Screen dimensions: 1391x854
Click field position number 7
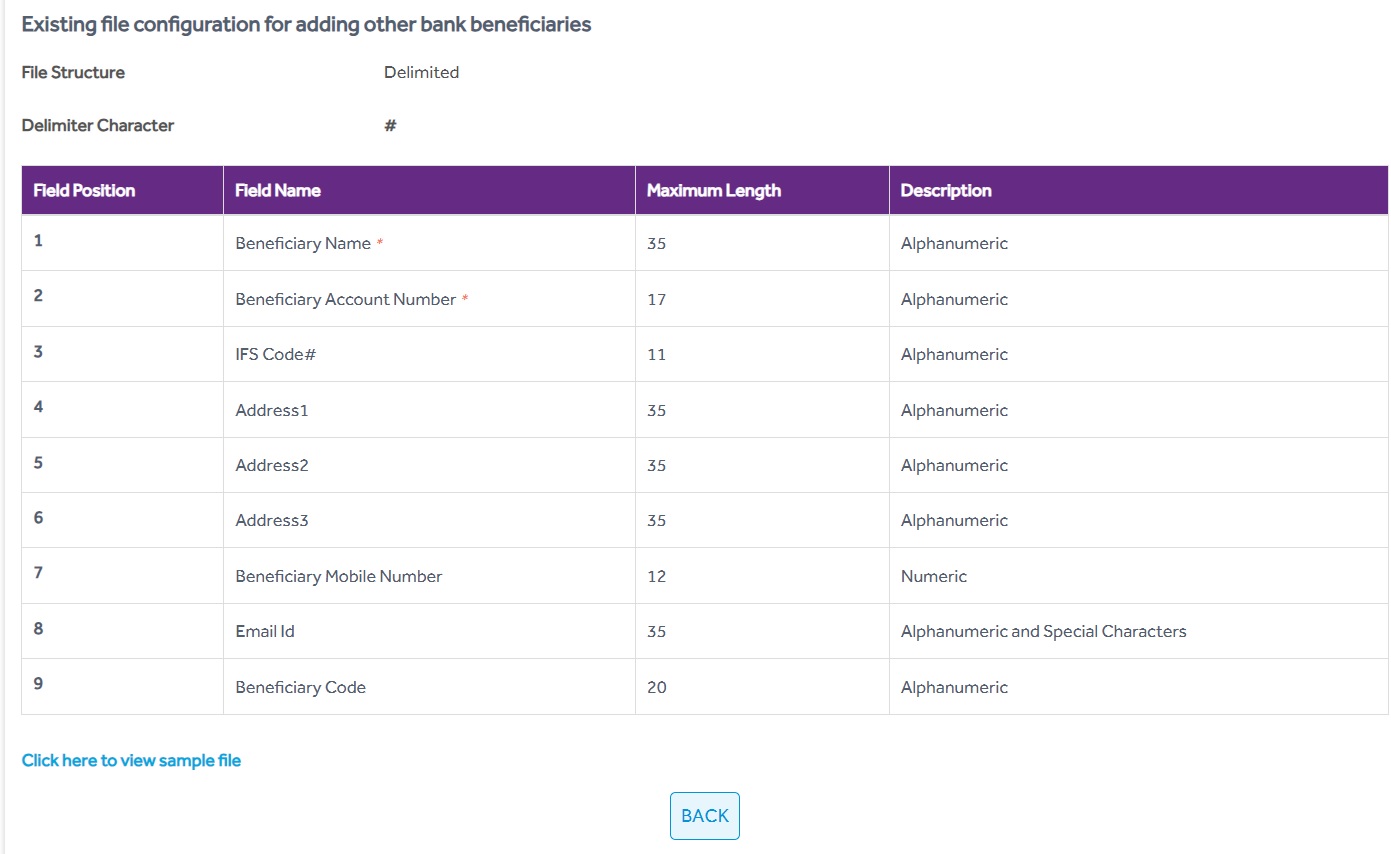[38, 573]
